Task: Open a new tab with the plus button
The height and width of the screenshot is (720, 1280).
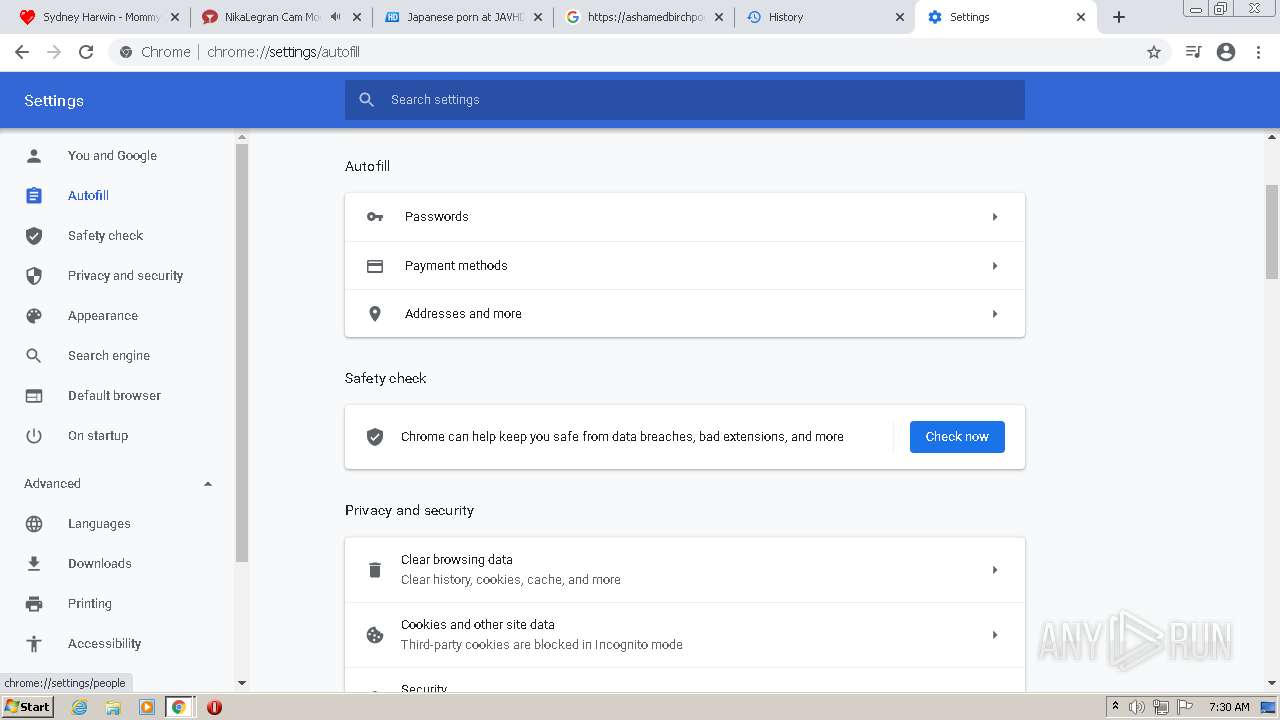Action: 1119,17
